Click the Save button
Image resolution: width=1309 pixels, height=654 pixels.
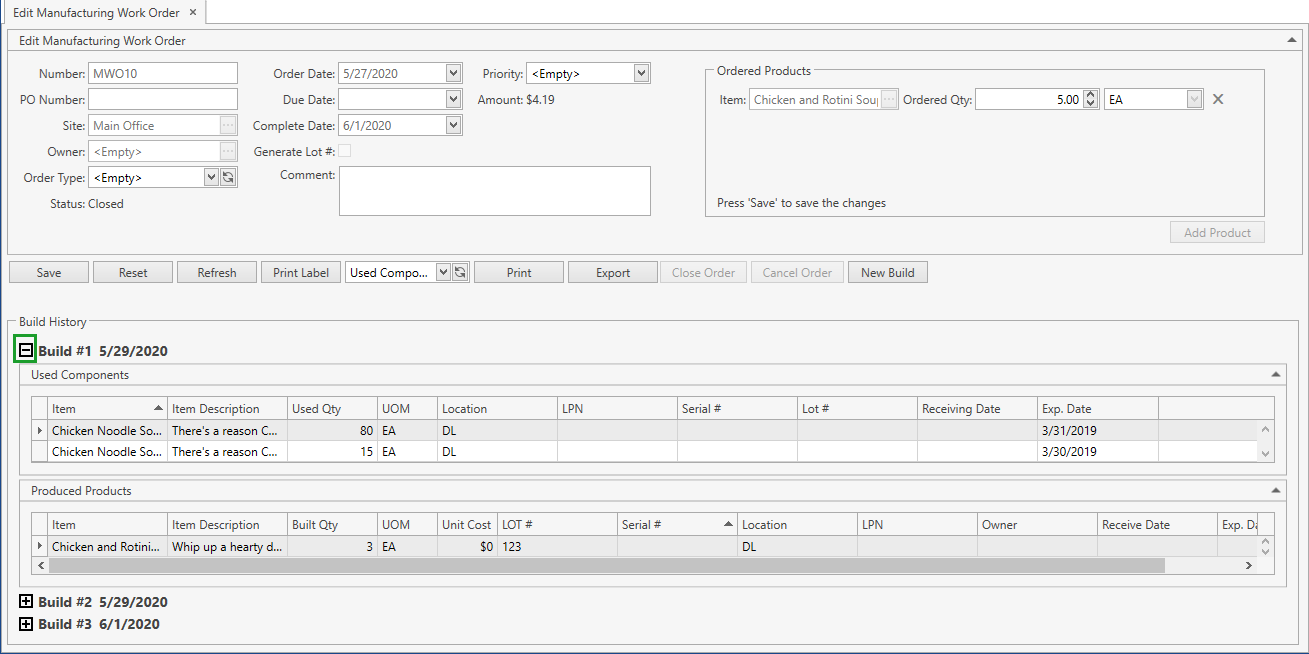pos(49,273)
